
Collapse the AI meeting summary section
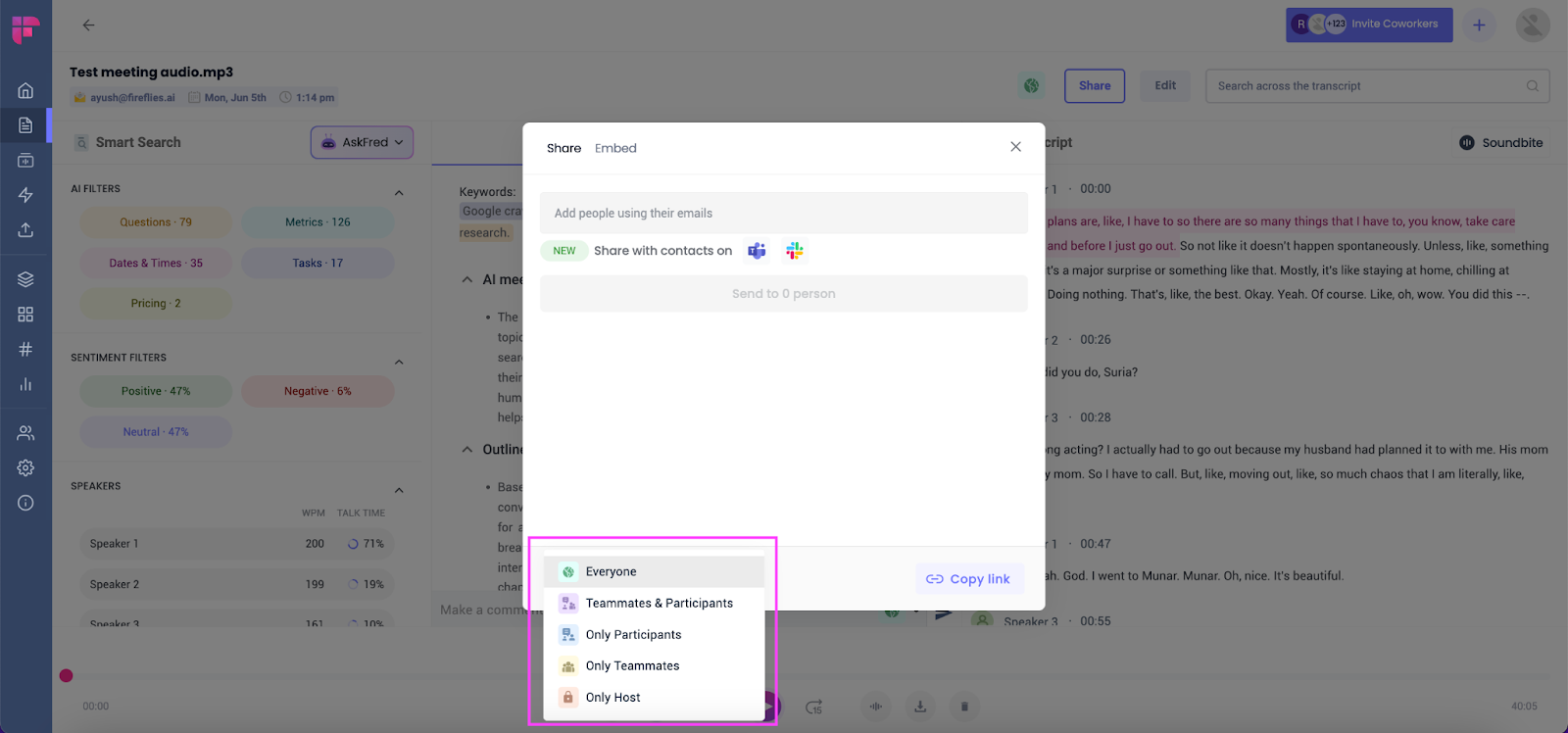[x=466, y=280]
